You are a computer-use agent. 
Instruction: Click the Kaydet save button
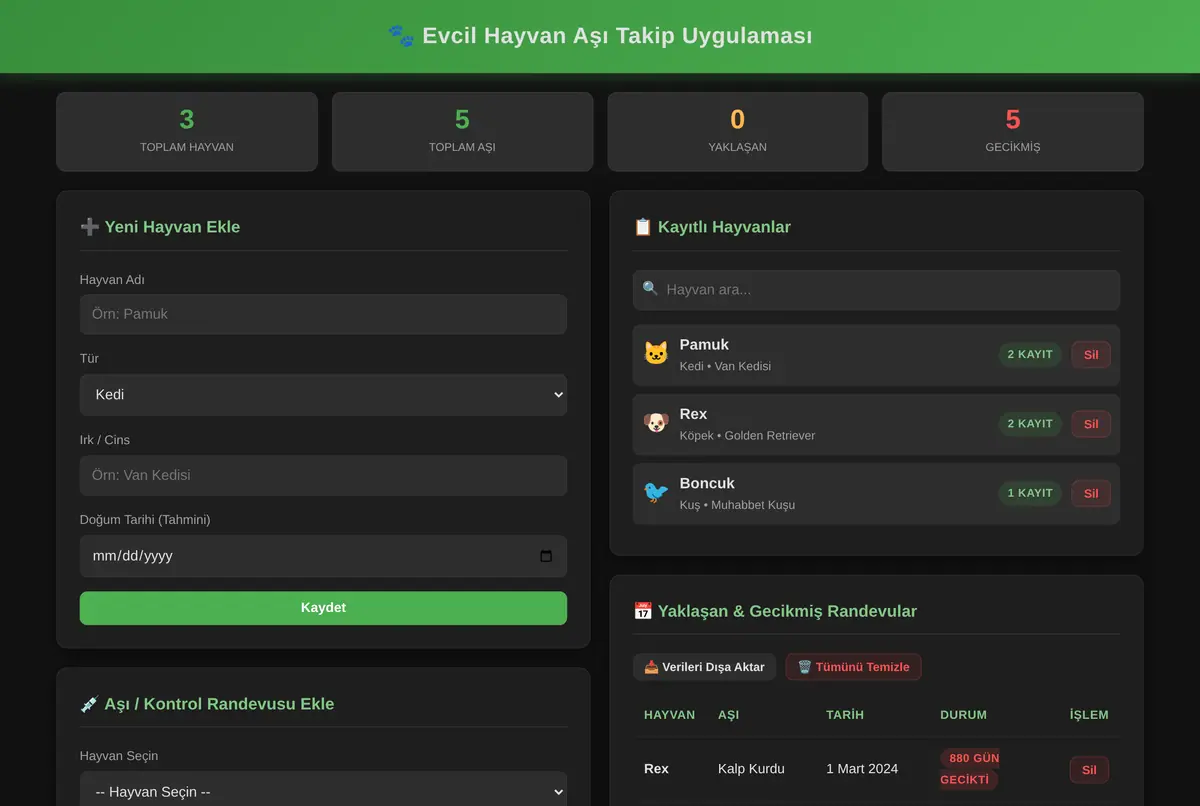point(323,608)
